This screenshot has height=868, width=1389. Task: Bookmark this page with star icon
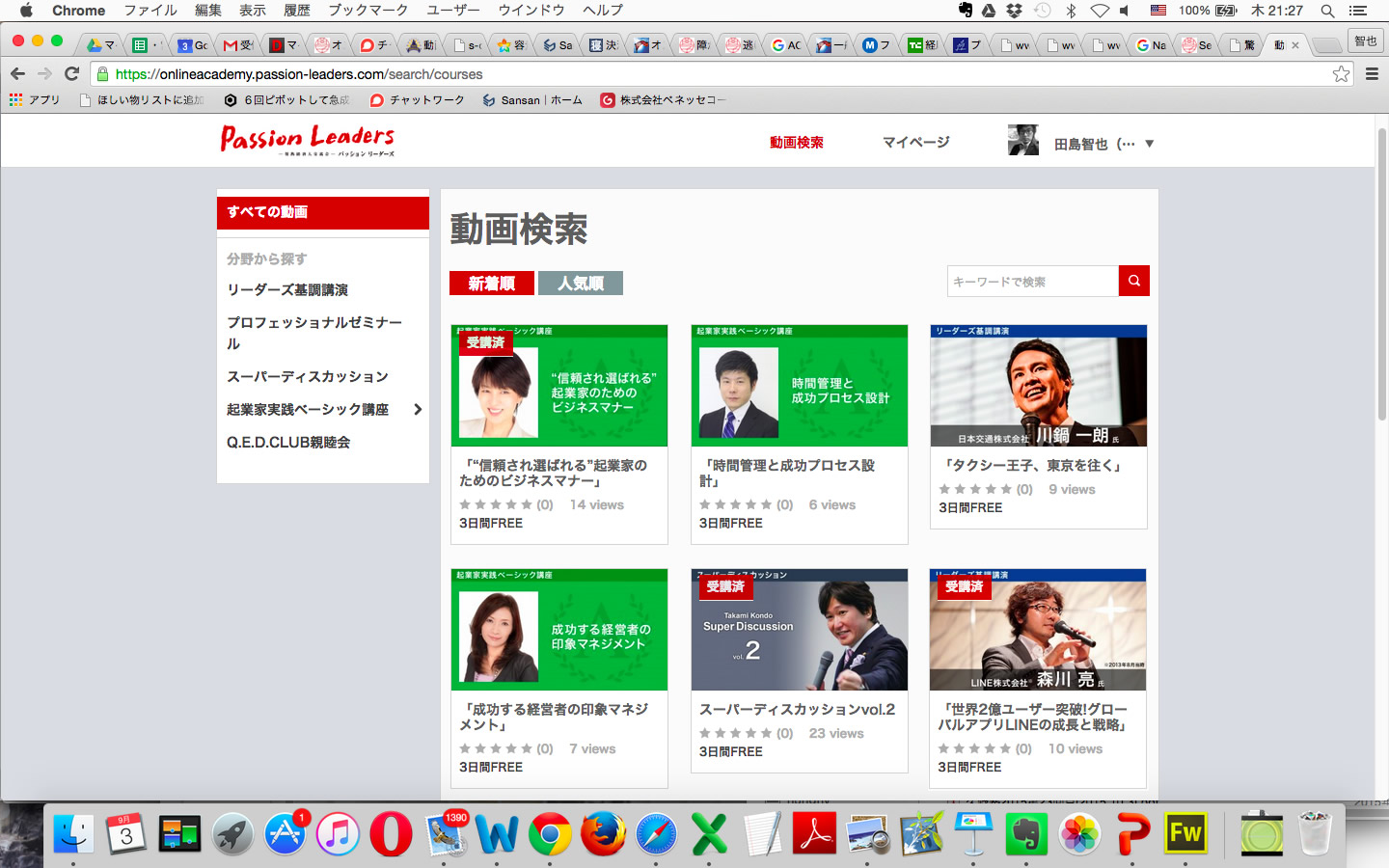coord(1341,74)
